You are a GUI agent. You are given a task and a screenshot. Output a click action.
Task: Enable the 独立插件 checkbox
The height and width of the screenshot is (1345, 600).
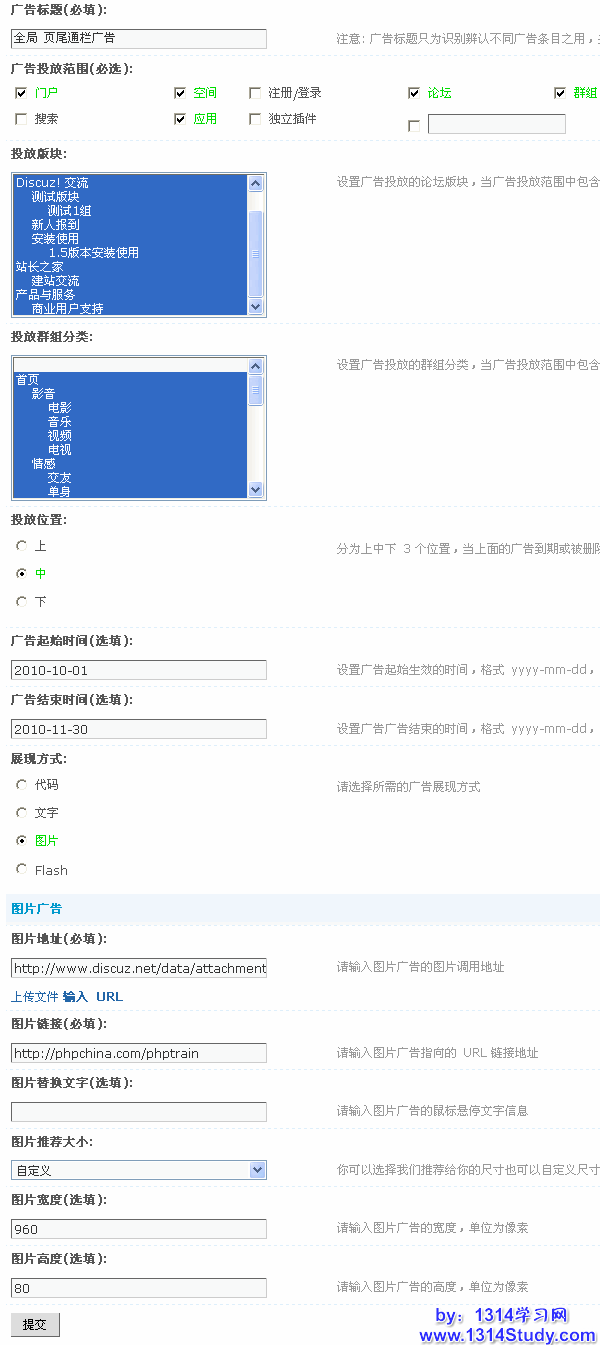(255, 119)
